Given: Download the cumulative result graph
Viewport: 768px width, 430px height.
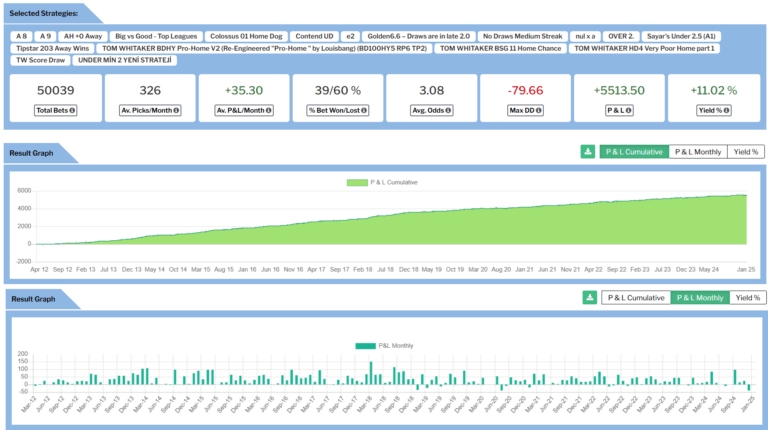Looking at the screenshot, I should (x=587, y=152).
